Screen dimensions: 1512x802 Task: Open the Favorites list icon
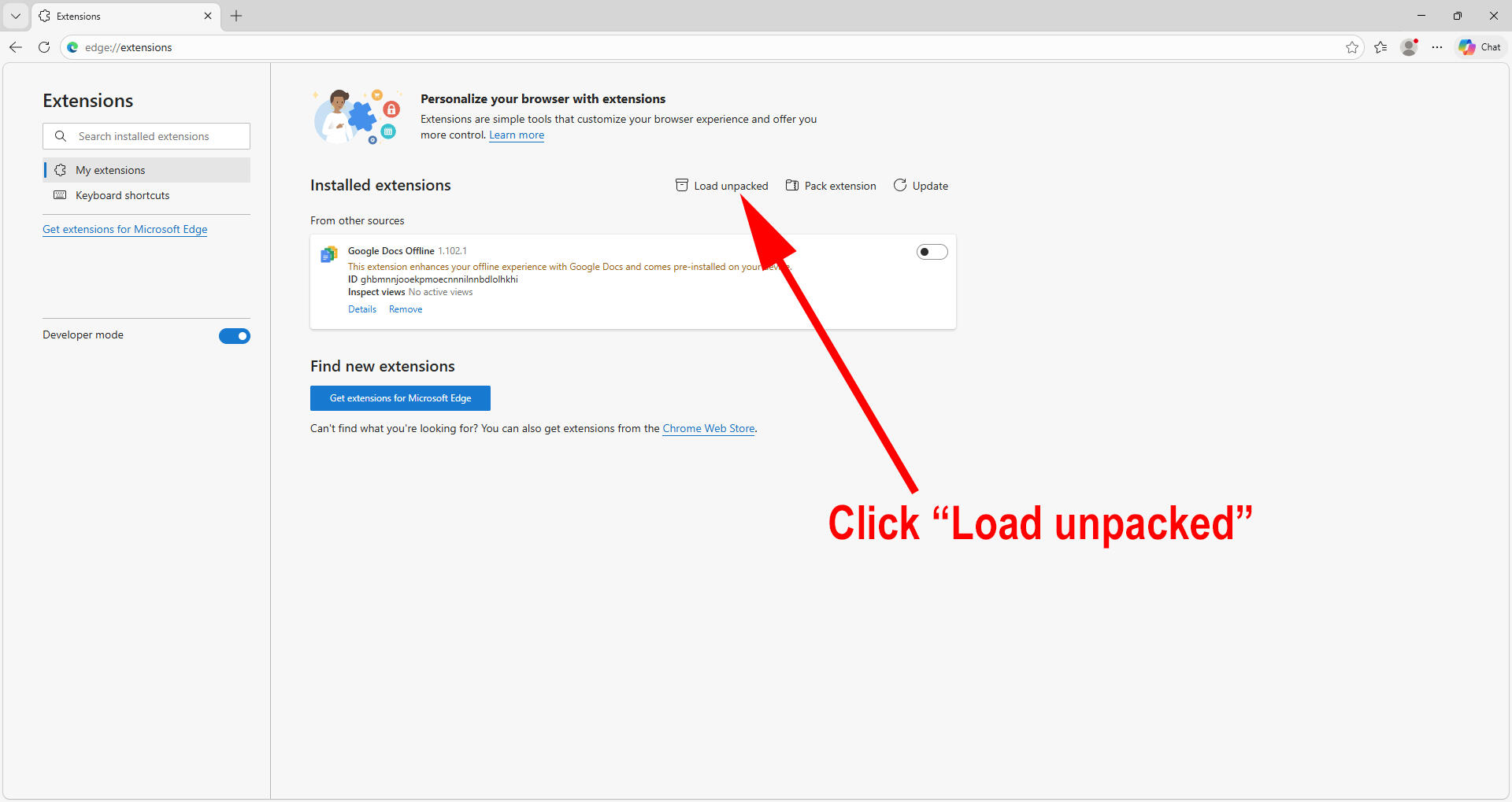tap(1380, 47)
